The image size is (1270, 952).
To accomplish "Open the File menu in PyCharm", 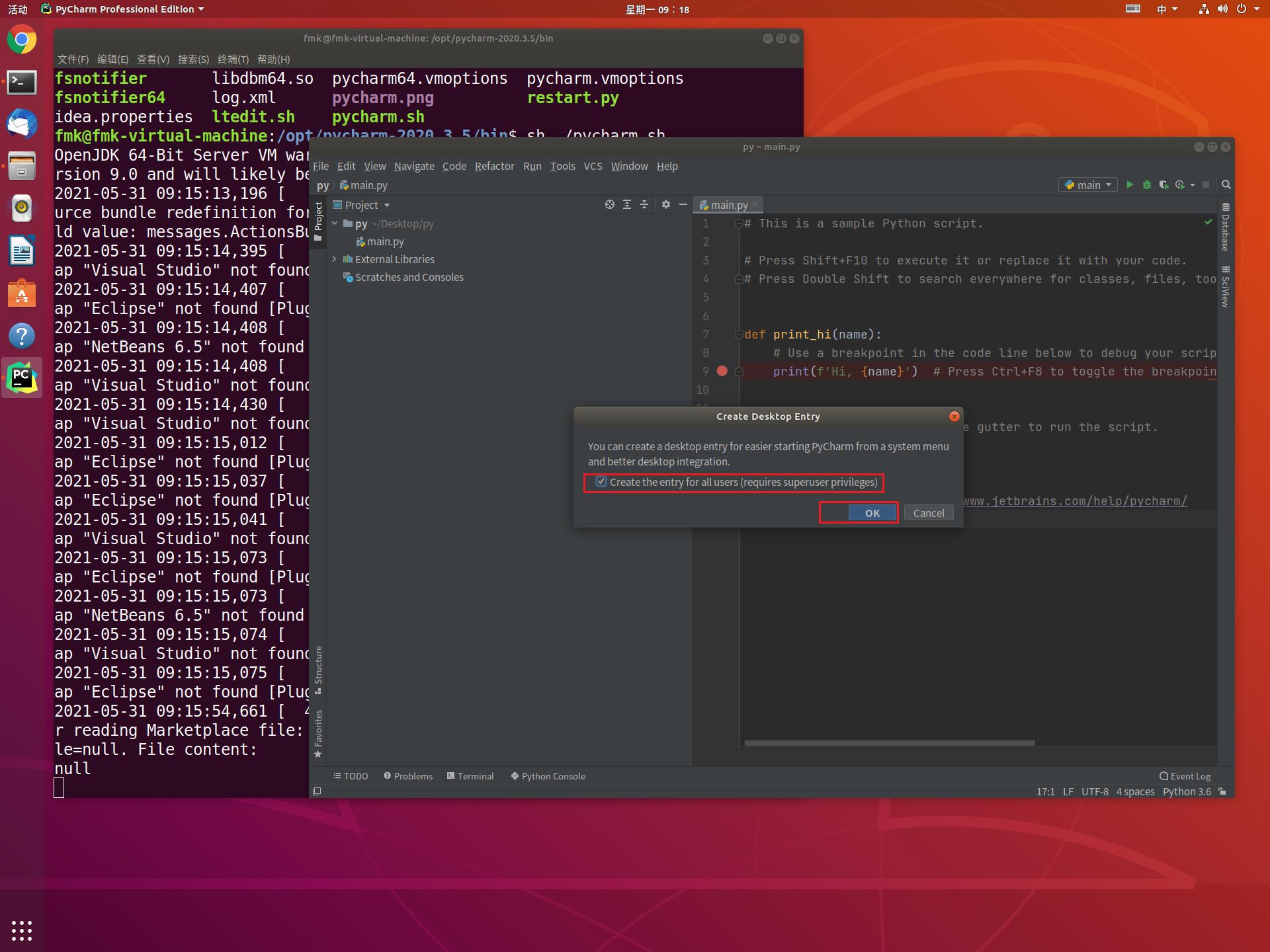I will pos(321,166).
